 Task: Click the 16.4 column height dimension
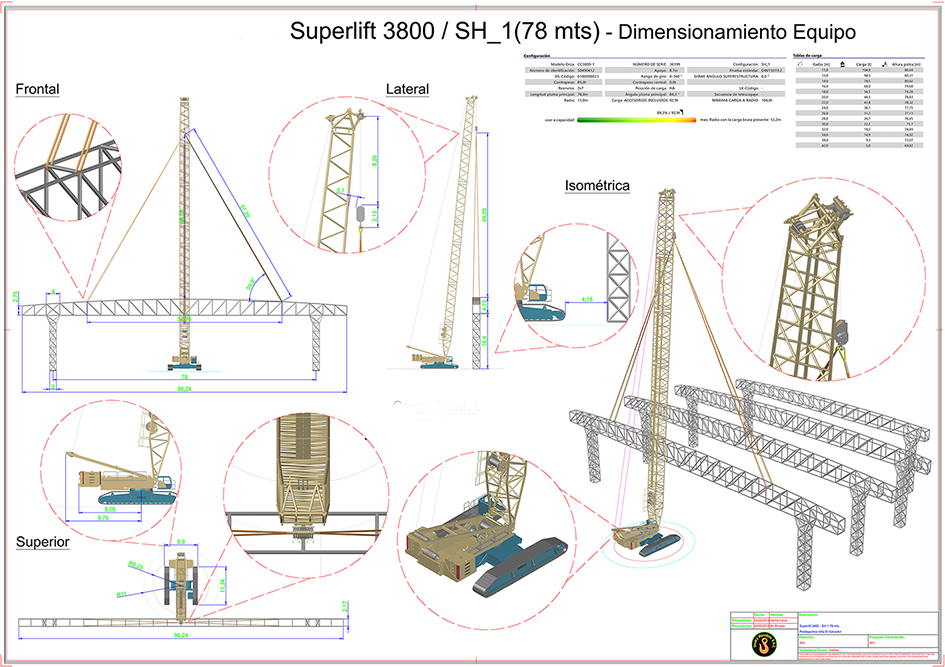(x=485, y=341)
